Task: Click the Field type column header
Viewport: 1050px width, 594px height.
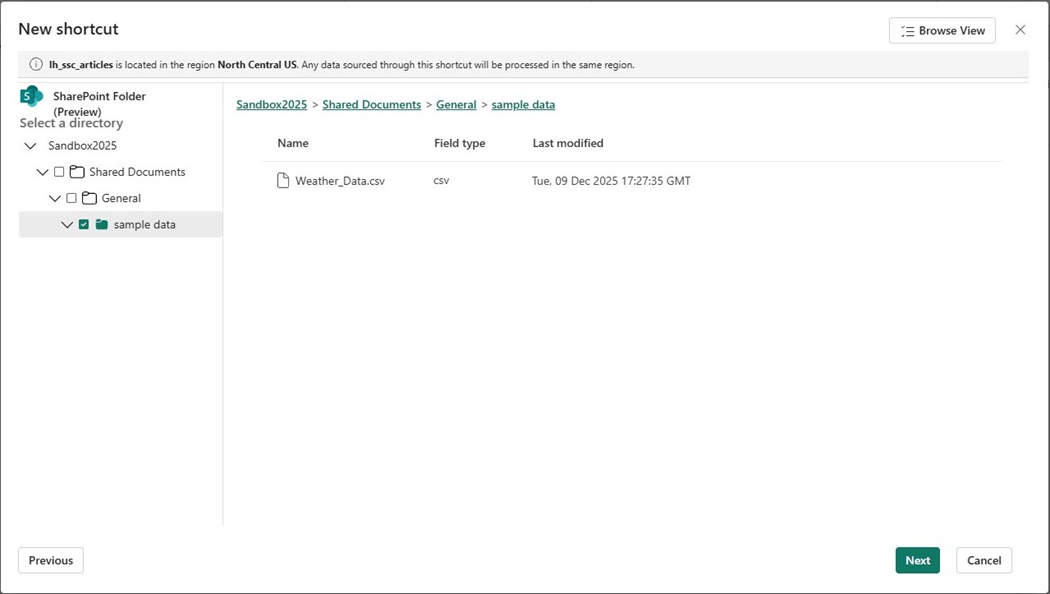Action: 459,143
